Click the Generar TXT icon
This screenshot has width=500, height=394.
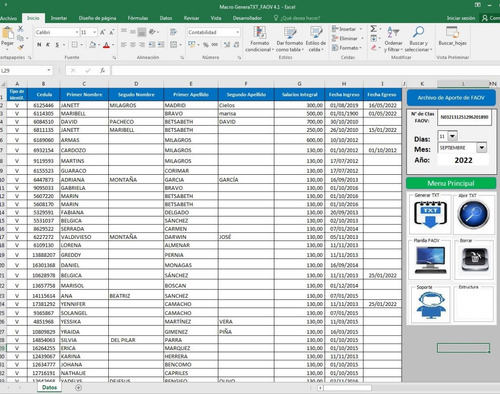click(430, 214)
